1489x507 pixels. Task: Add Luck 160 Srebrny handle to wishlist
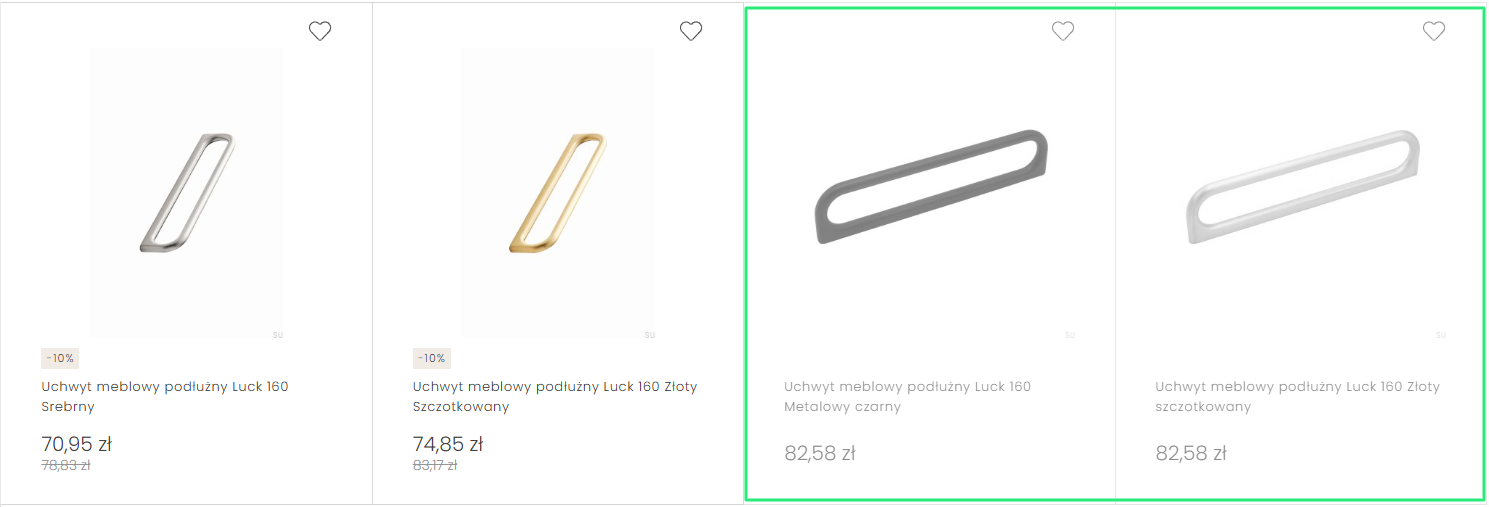click(320, 31)
